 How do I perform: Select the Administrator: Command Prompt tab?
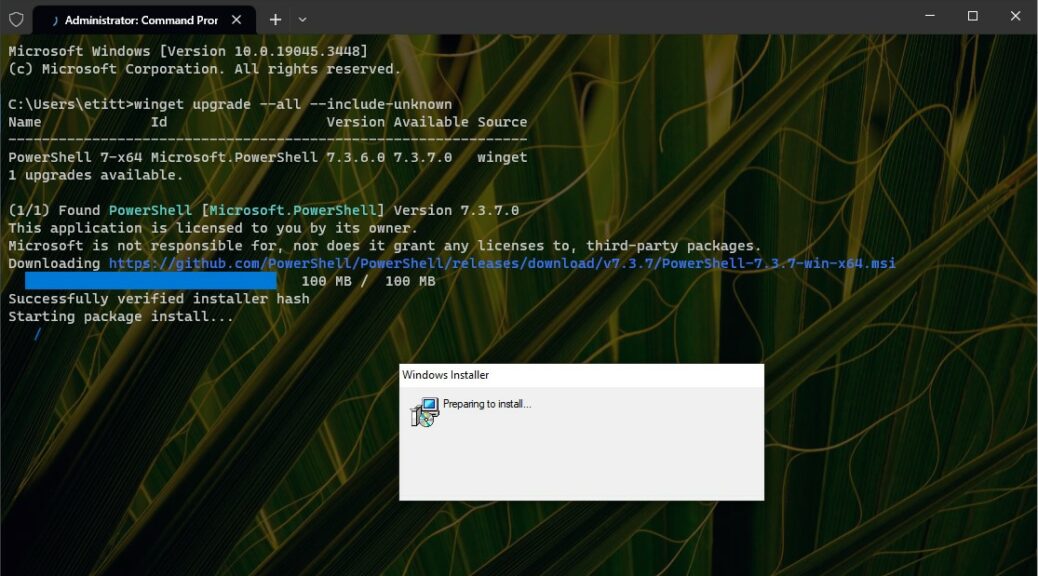pos(144,20)
